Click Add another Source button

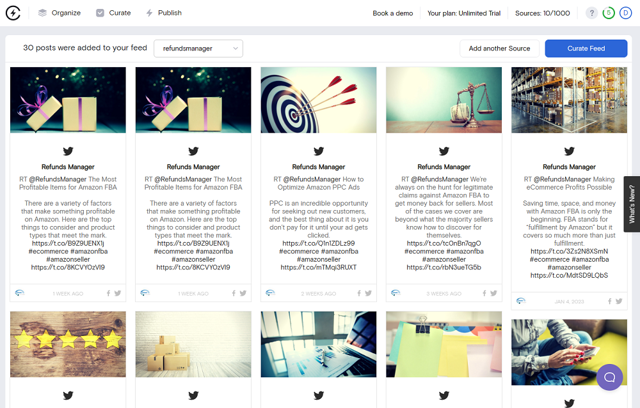click(x=499, y=49)
